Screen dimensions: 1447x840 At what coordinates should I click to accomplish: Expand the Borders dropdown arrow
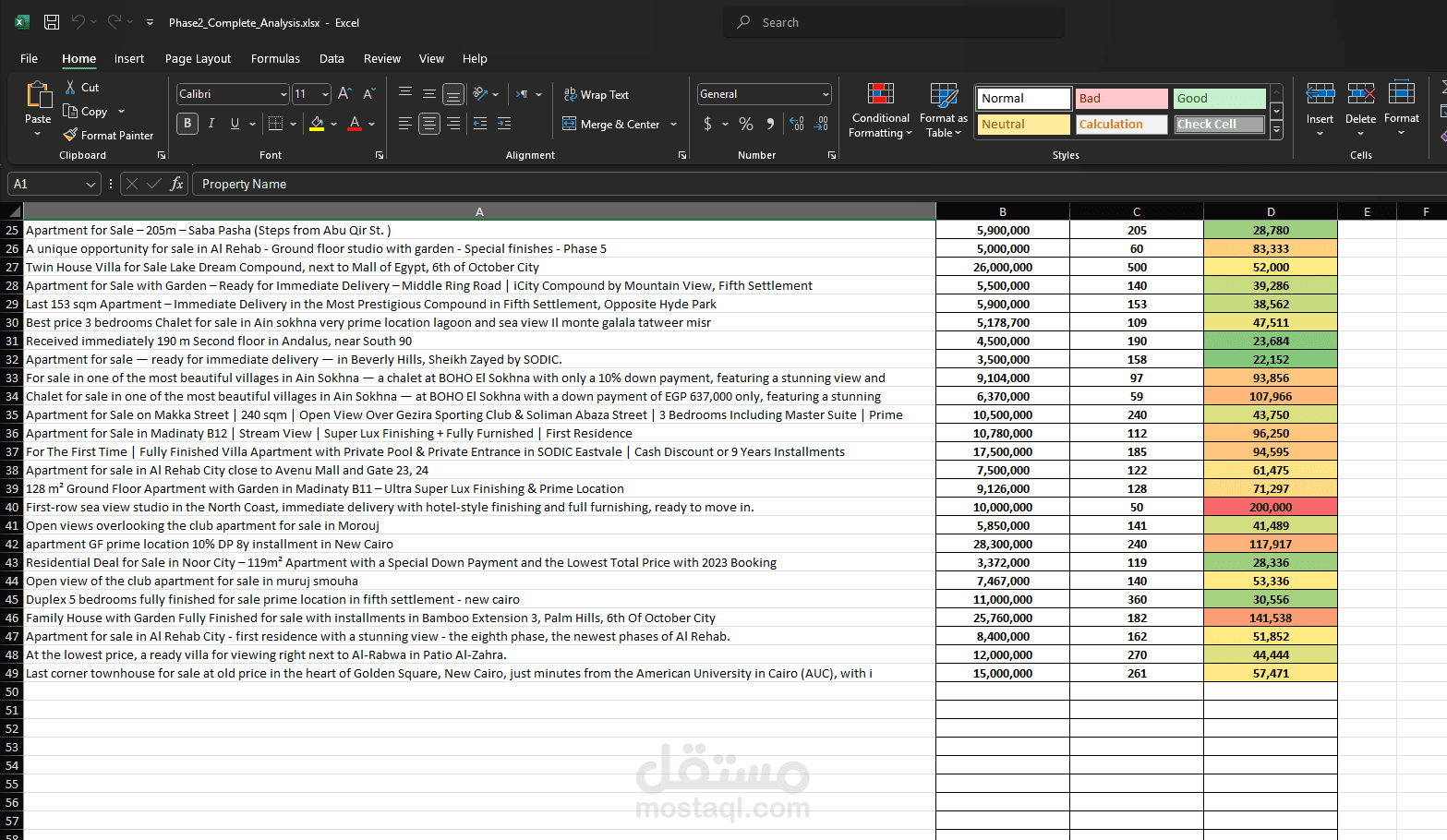(x=294, y=124)
